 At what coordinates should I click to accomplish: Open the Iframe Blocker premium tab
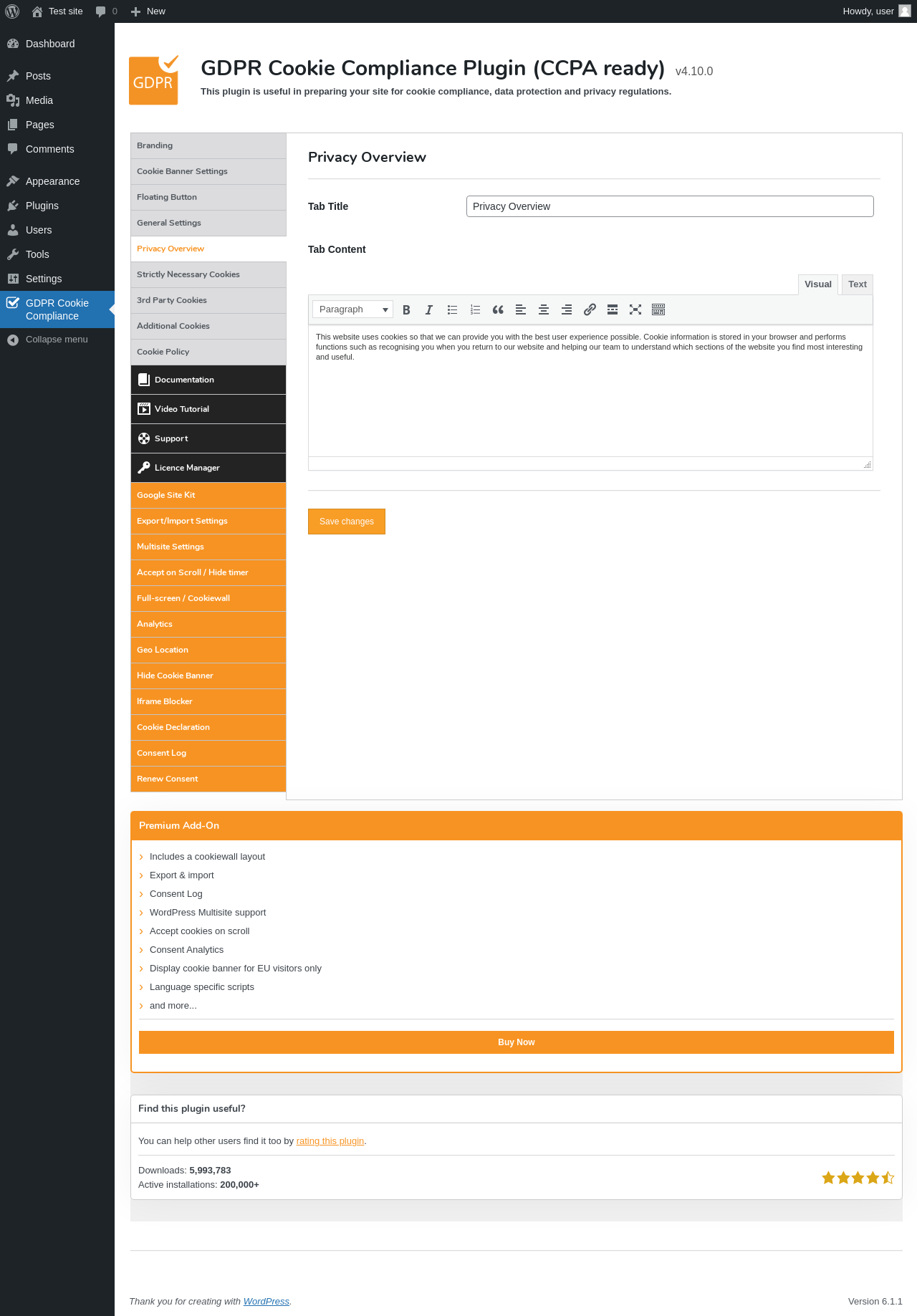[208, 701]
